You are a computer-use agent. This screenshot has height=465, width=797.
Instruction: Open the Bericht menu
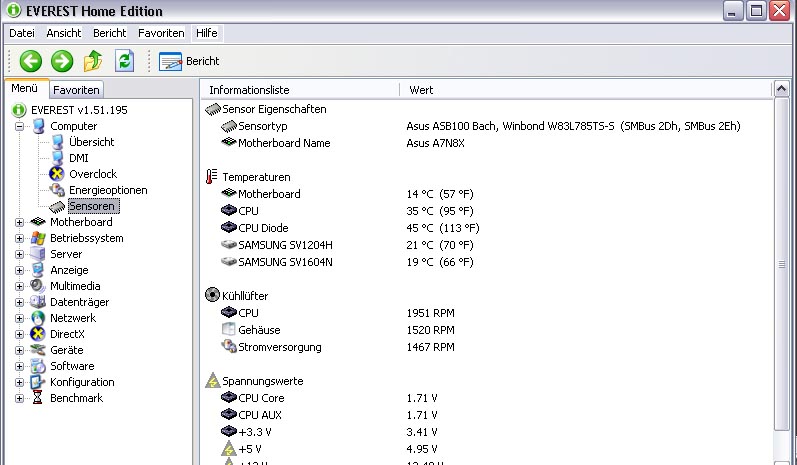109,33
